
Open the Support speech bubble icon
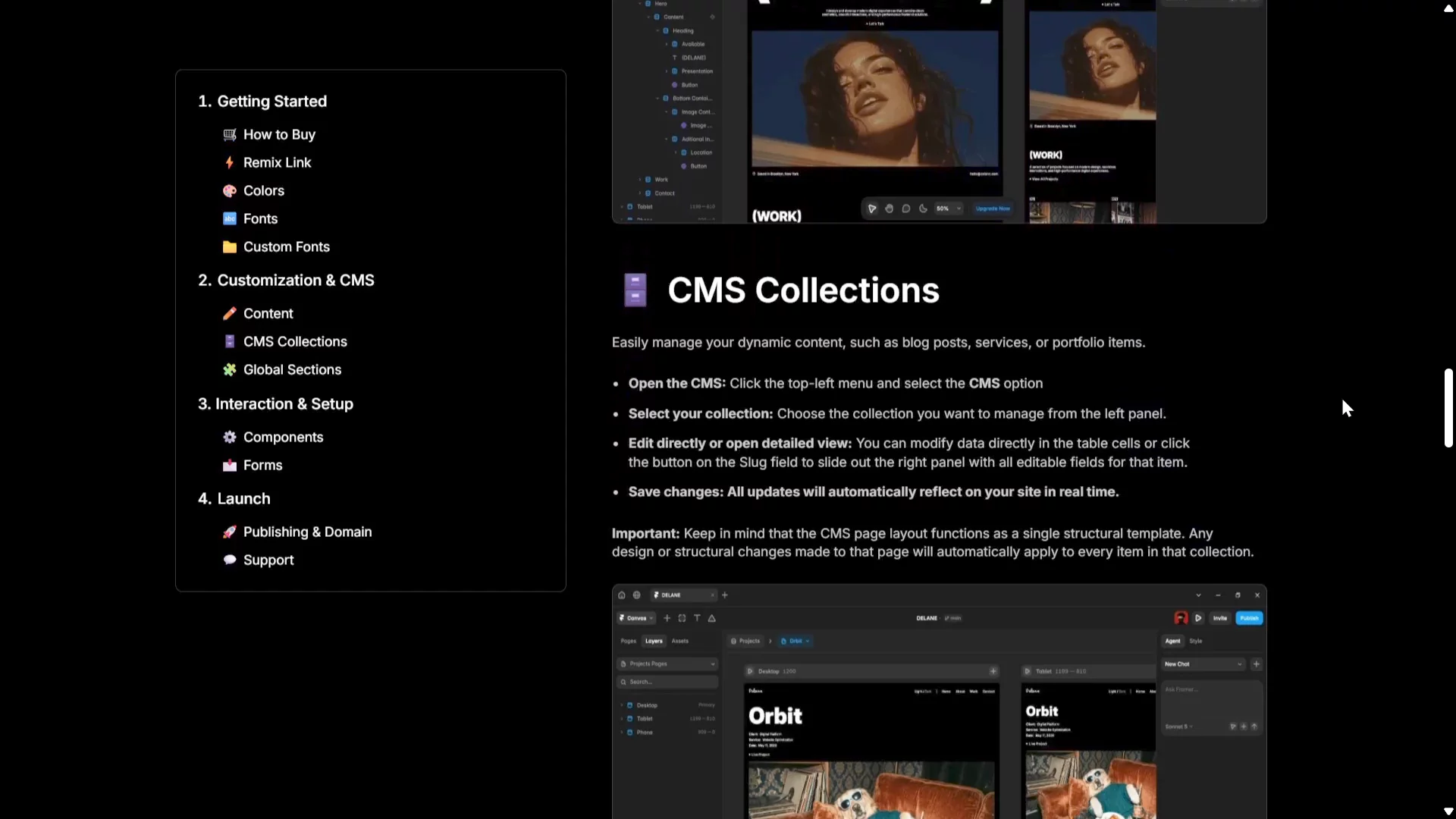[x=230, y=560]
